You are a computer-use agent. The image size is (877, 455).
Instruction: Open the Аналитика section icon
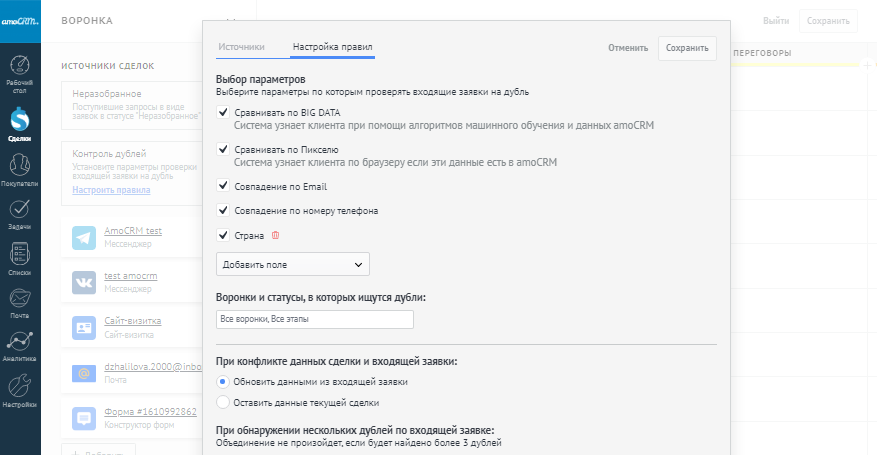click(x=20, y=345)
